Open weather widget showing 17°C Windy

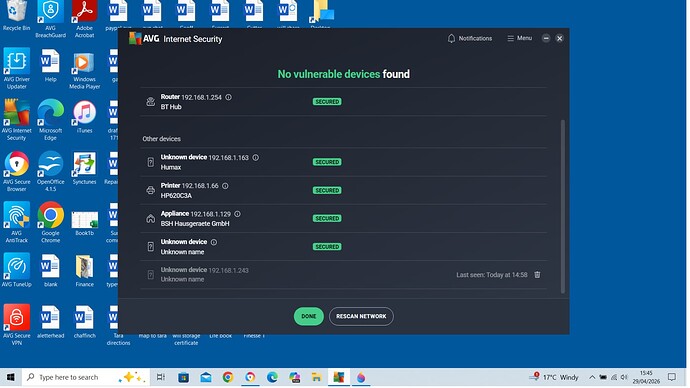(555, 377)
